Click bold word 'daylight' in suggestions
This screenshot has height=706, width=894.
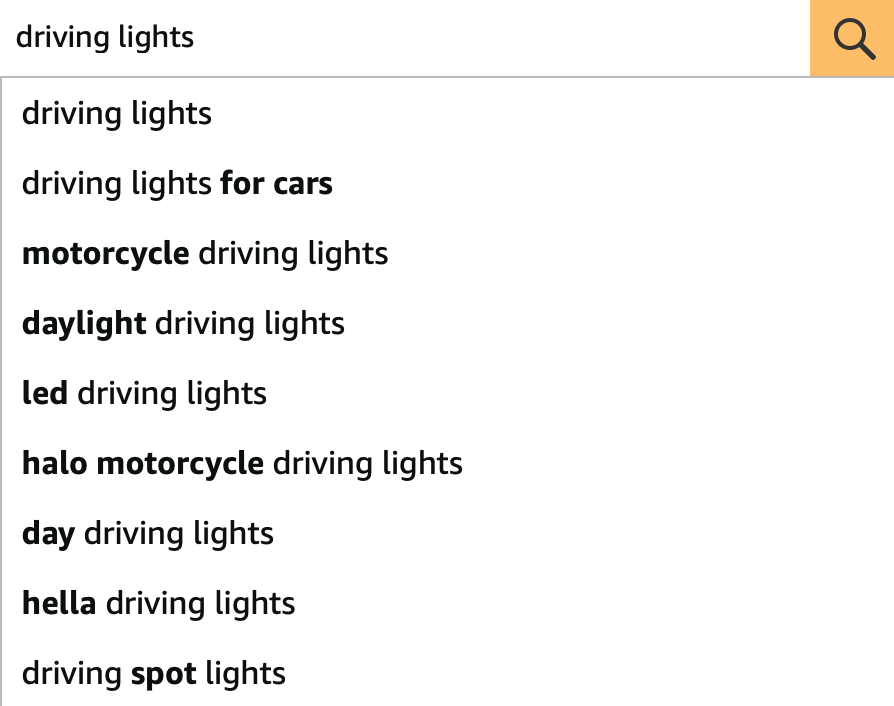pyautogui.click(x=84, y=324)
